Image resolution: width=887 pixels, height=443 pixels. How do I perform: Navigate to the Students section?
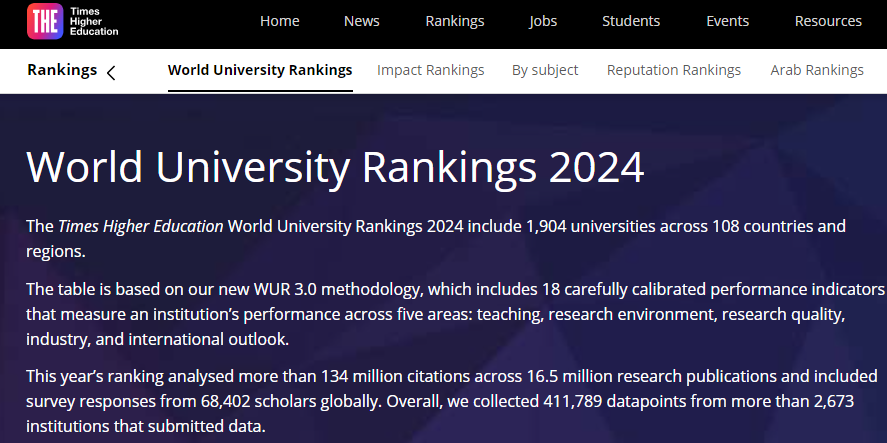click(x=631, y=21)
